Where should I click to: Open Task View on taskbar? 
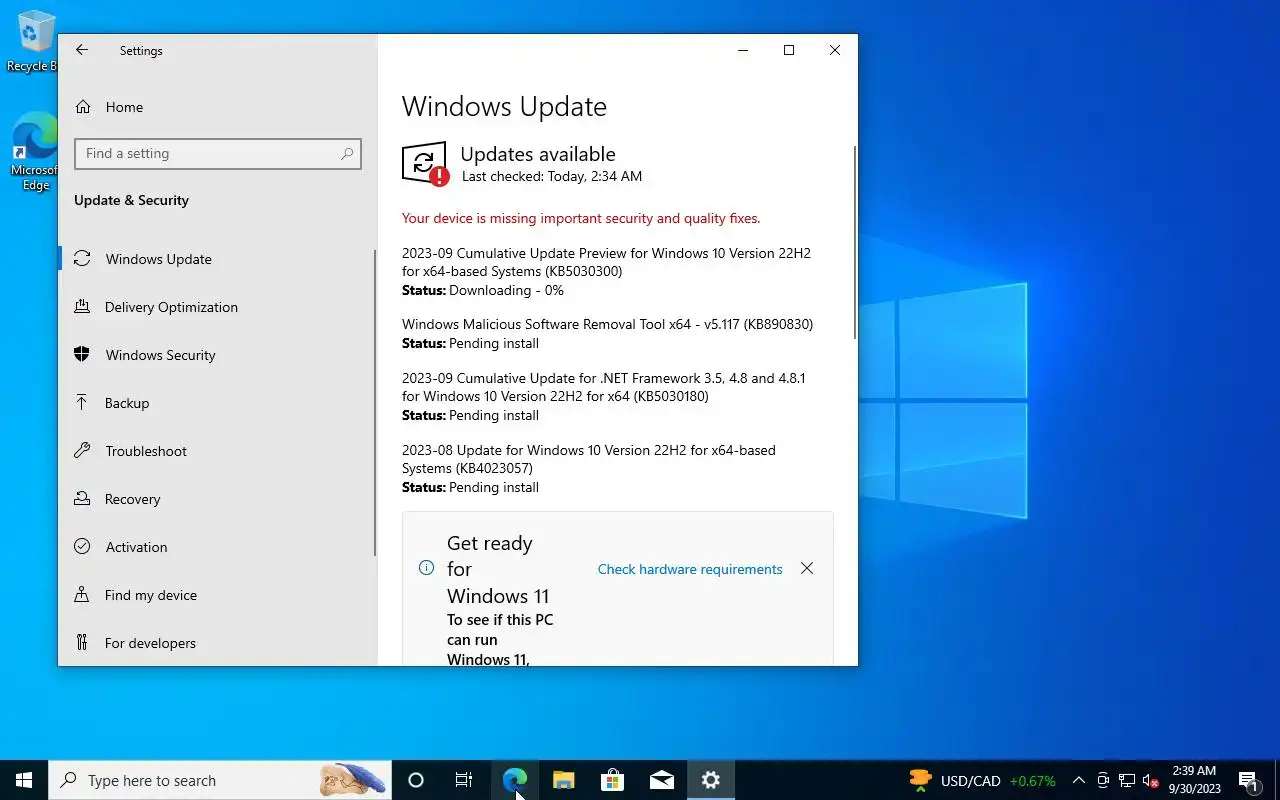tap(464, 780)
